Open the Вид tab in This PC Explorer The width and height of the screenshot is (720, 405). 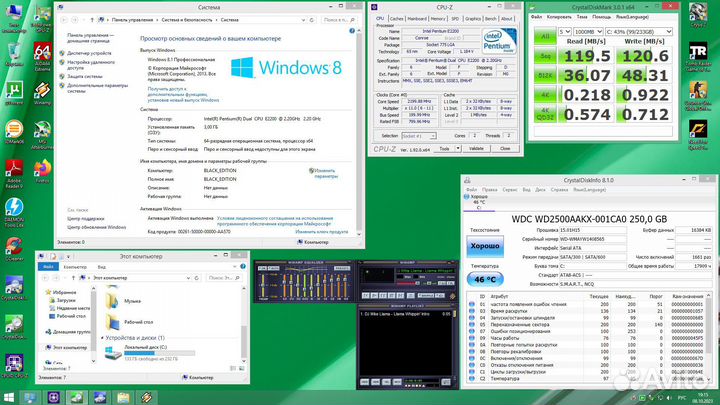[101, 267]
